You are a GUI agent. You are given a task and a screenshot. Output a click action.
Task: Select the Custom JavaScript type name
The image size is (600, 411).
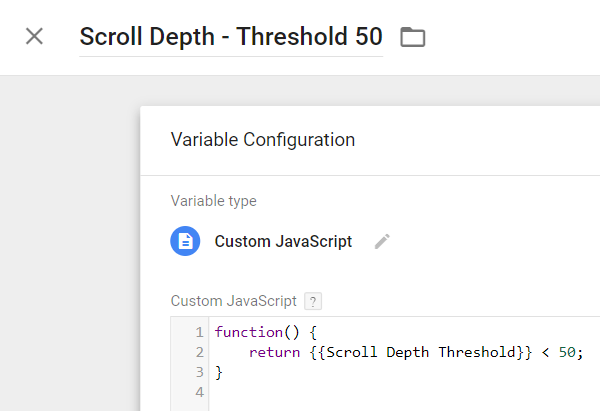(x=283, y=241)
